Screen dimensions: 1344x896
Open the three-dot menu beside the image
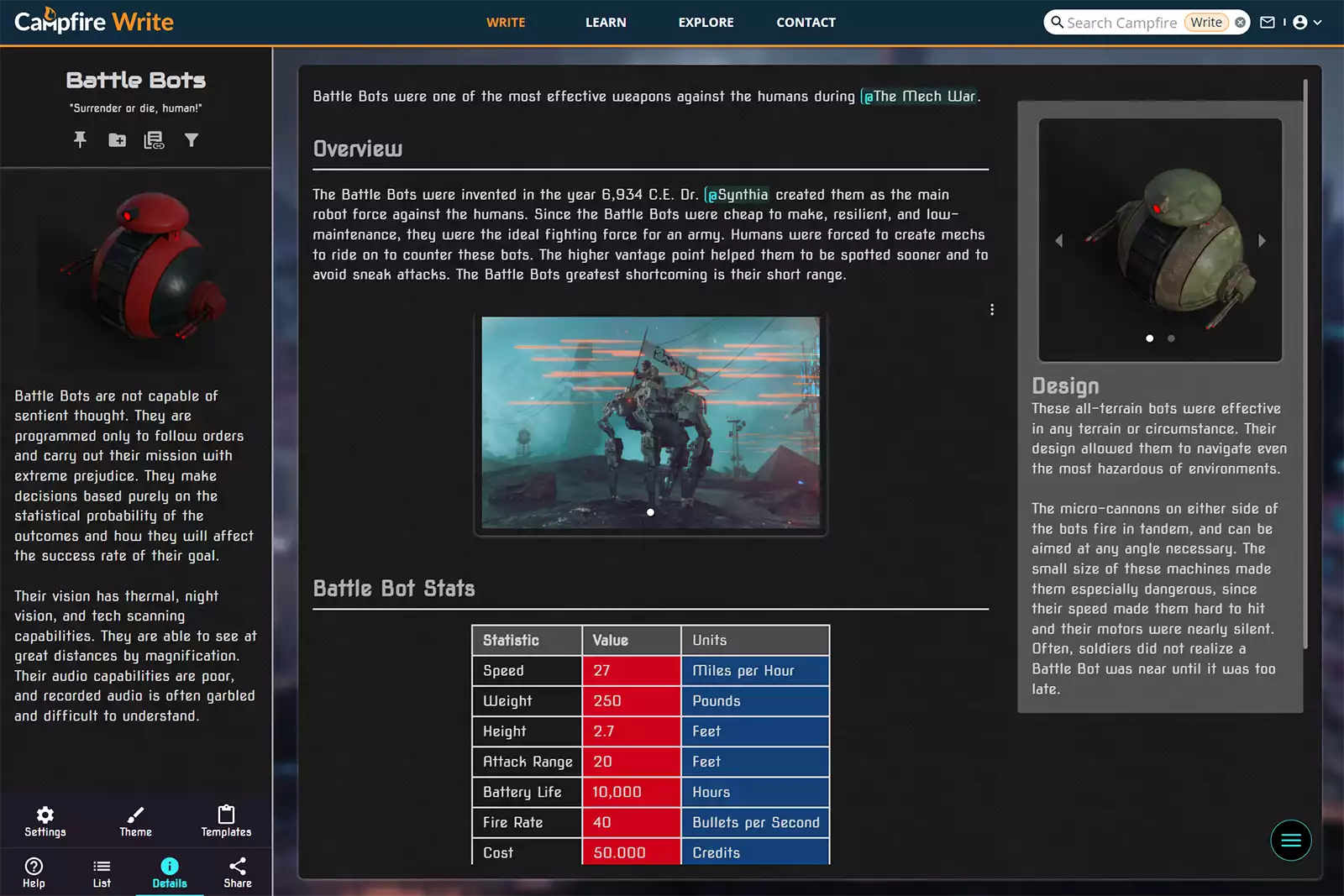[991, 309]
